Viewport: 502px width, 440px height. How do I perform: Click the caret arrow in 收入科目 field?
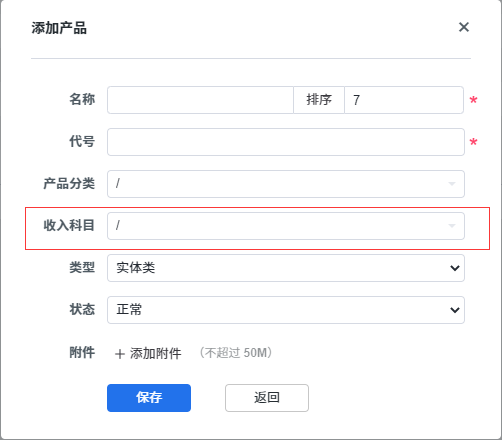coord(452,226)
